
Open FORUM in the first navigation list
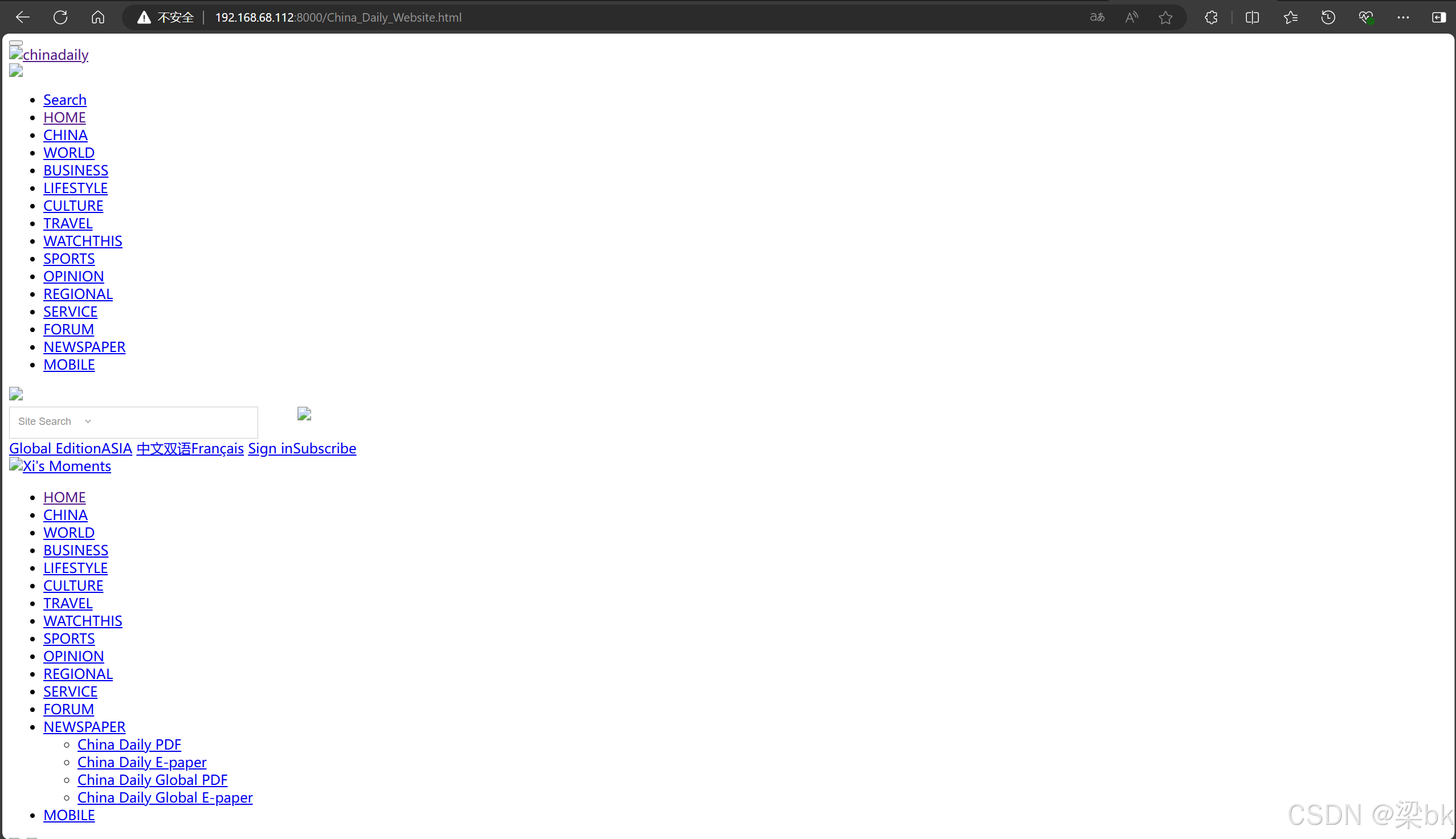[x=68, y=330]
